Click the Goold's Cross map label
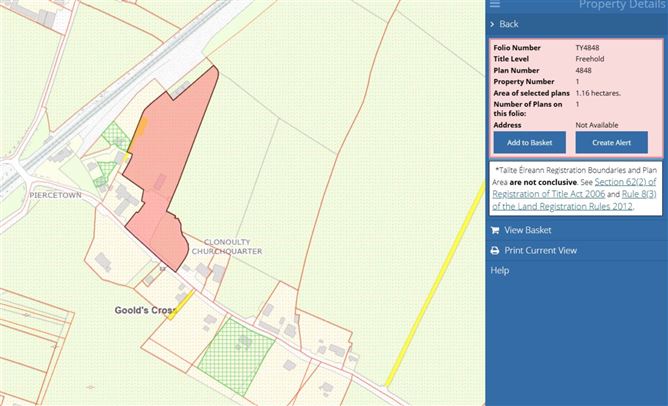The image size is (668, 406). [146, 311]
